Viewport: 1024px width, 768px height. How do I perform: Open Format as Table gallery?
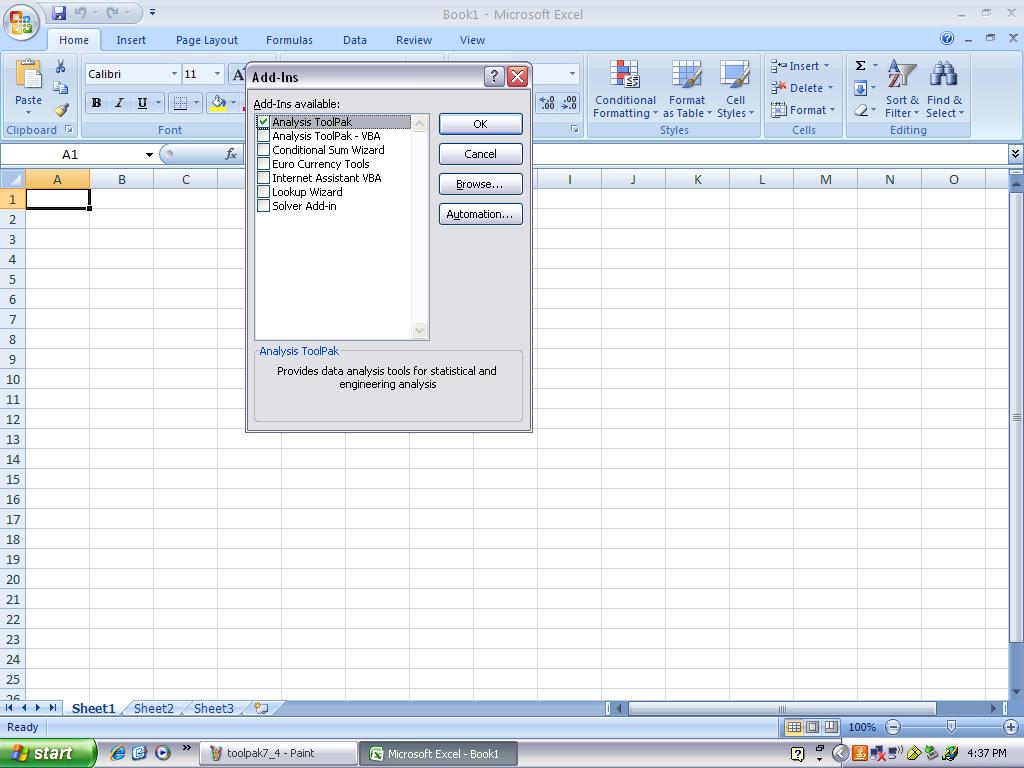pos(687,90)
